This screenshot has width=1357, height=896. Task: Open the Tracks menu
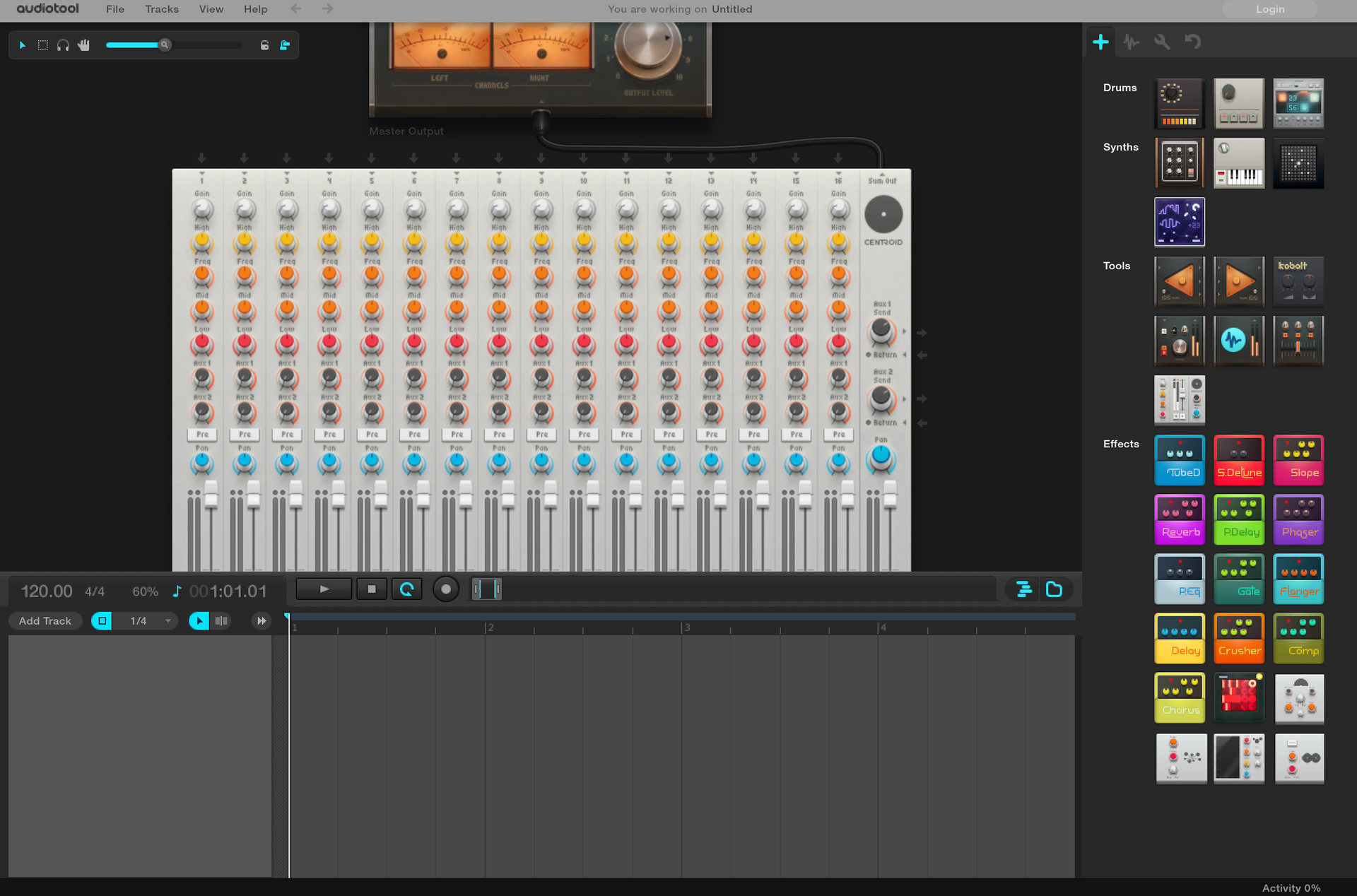(x=162, y=9)
